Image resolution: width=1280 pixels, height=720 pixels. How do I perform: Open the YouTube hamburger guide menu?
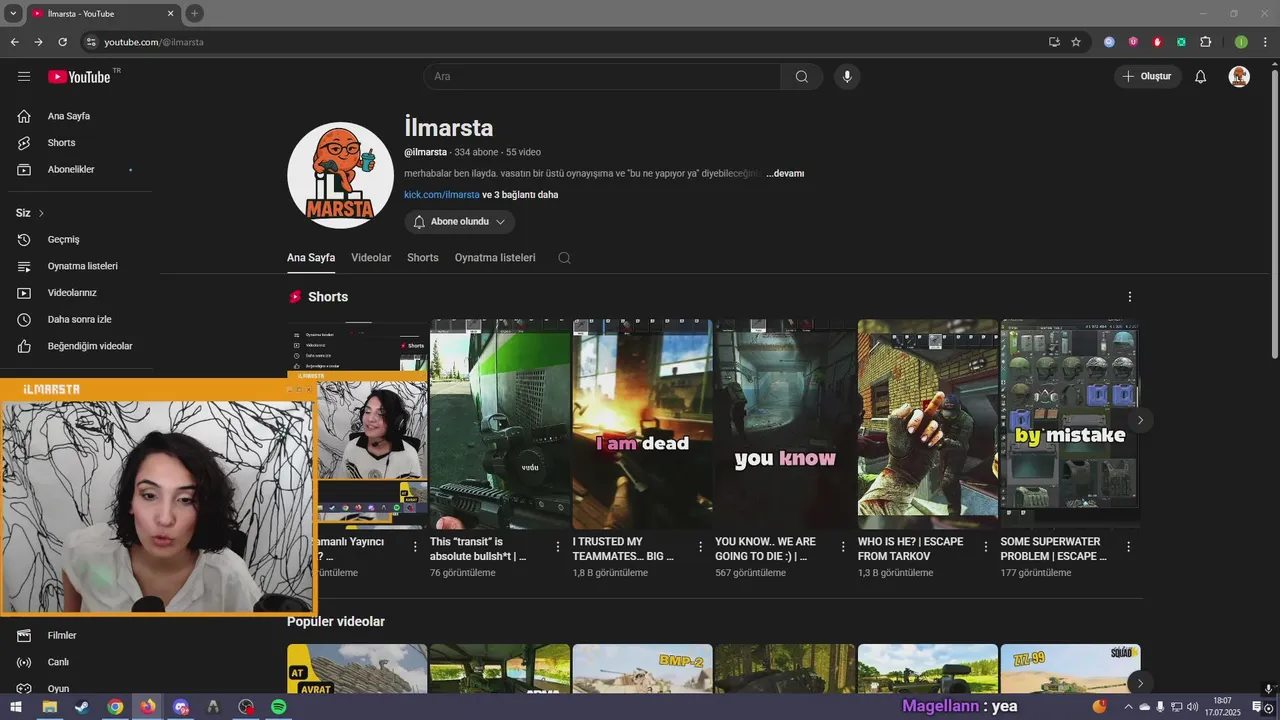[x=24, y=76]
